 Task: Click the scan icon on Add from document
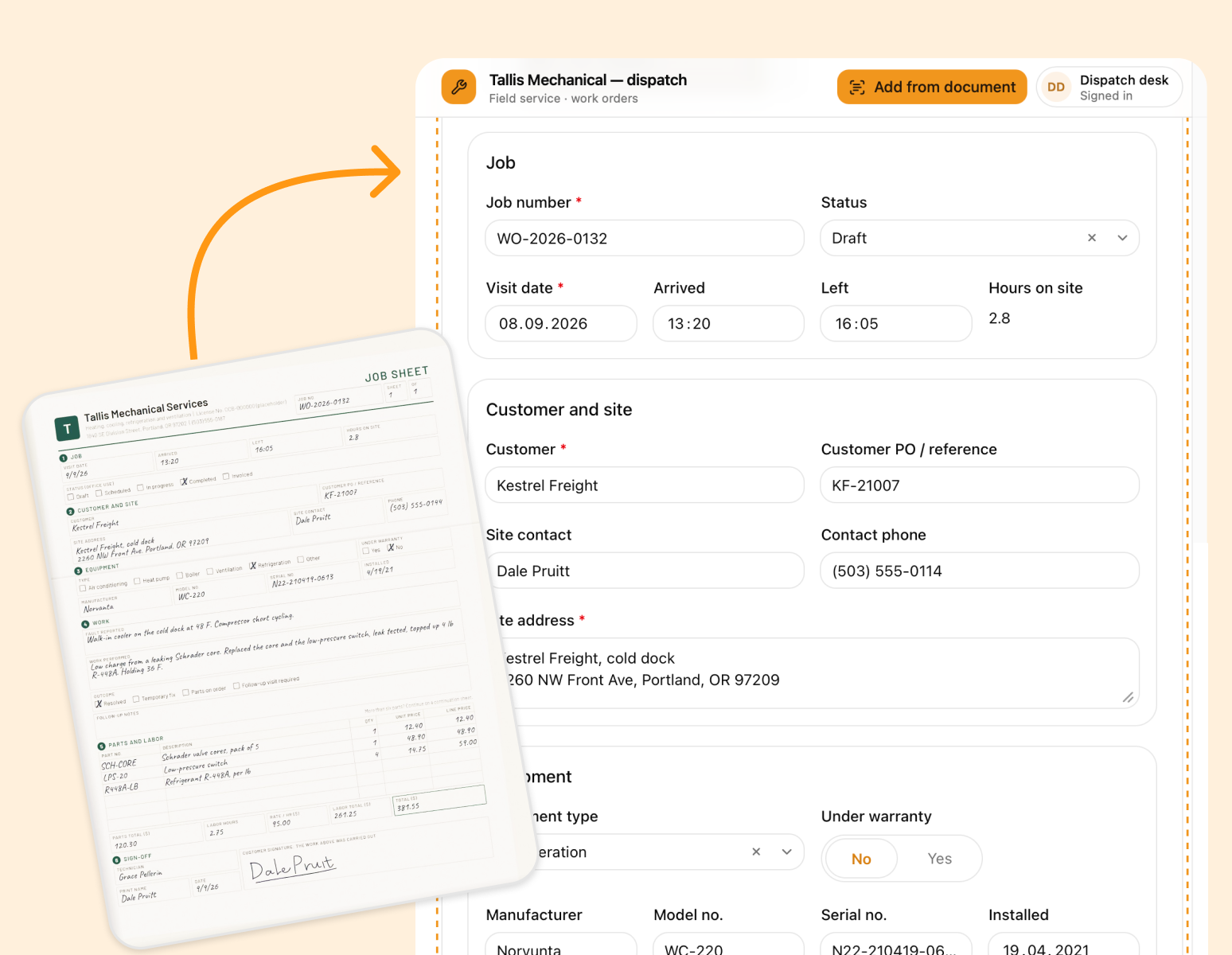click(857, 88)
